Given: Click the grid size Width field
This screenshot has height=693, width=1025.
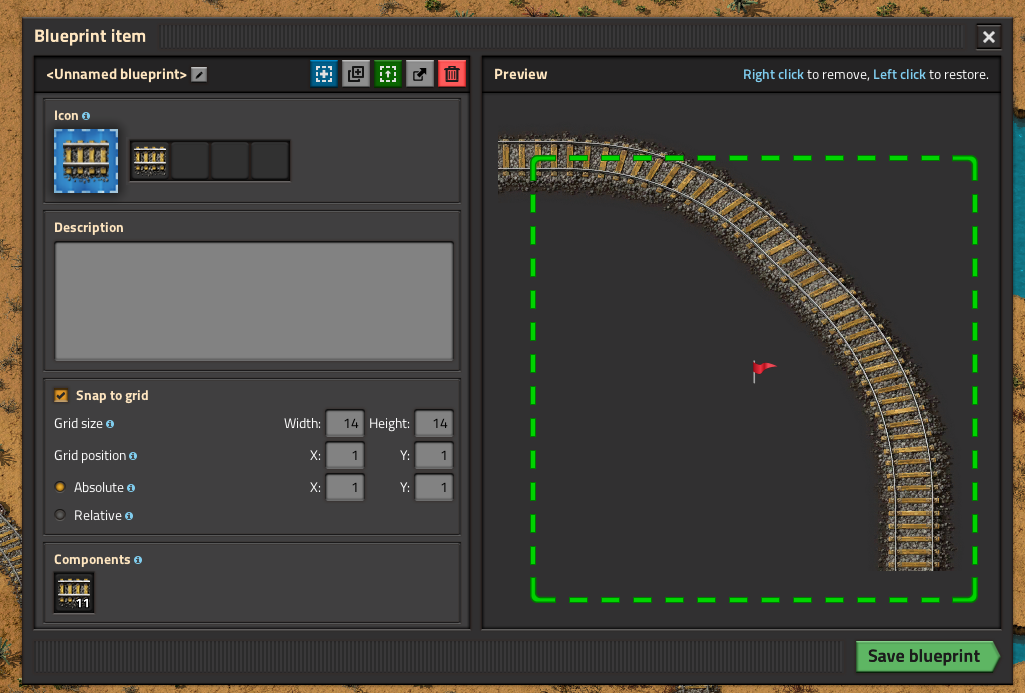Looking at the screenshot, I should pos(344,424).
